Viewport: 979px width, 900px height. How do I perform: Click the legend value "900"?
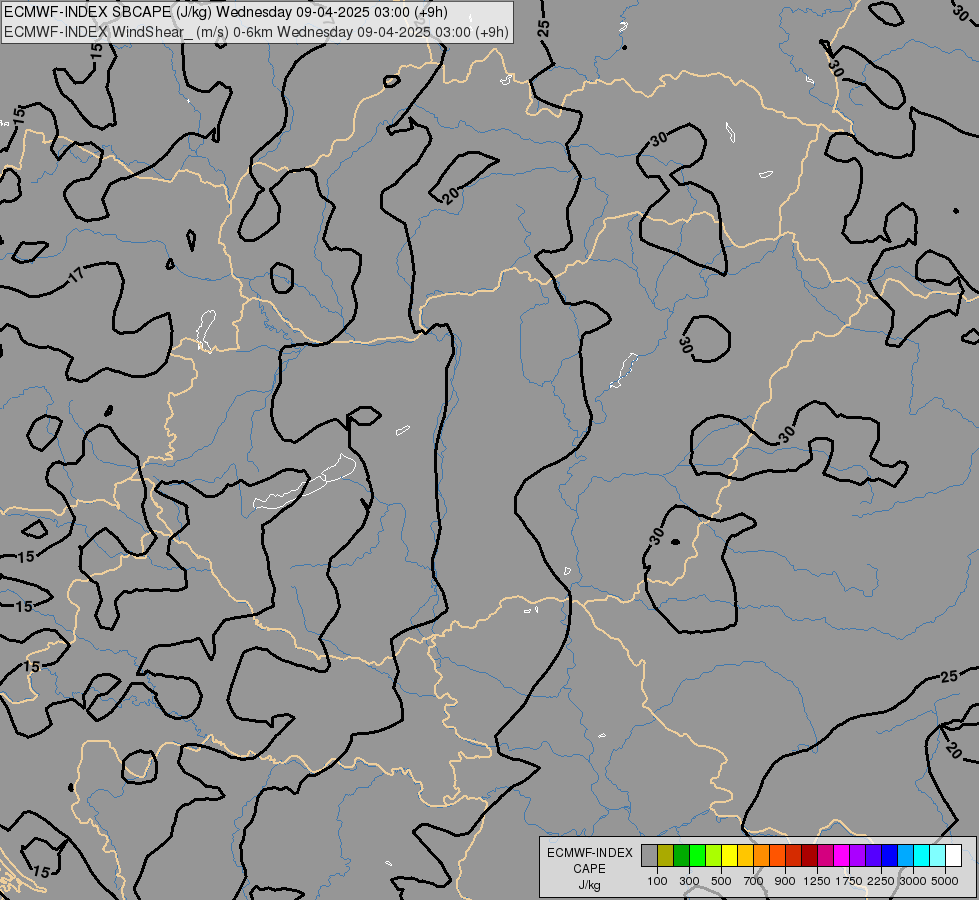pos(785,881)
